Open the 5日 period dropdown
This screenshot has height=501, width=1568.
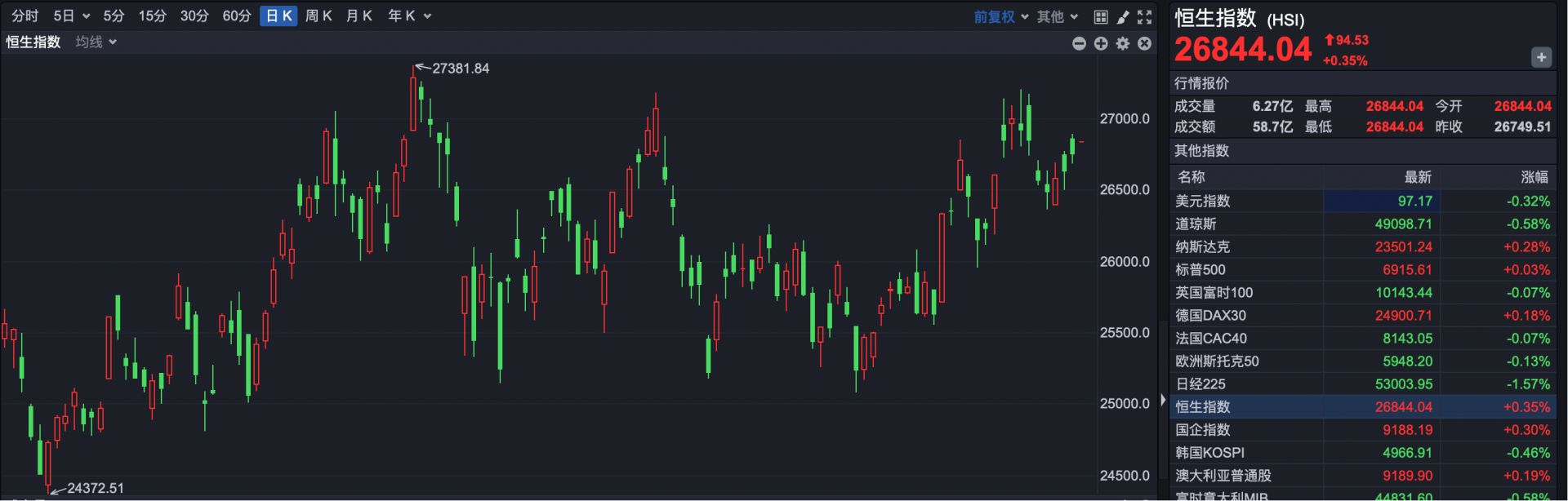[x=71, y=16]
